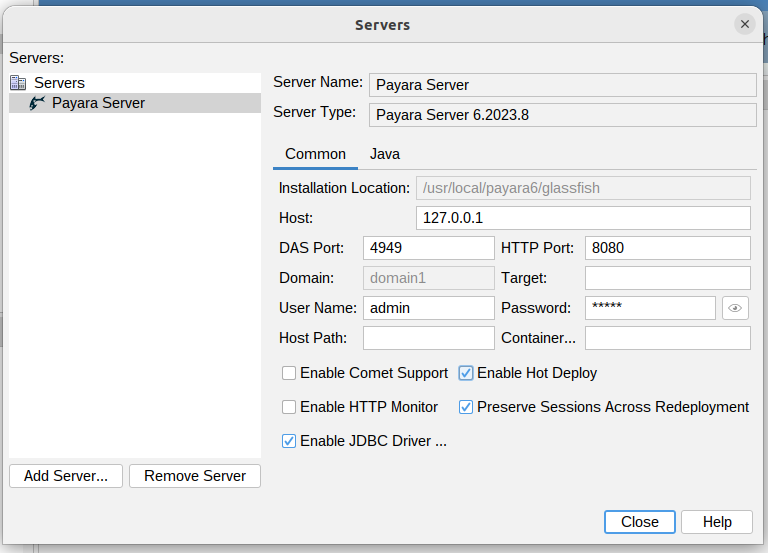The width and height of the screenshot is (768, 553).
Task: Click the Host input field
Action: [582, 218]
